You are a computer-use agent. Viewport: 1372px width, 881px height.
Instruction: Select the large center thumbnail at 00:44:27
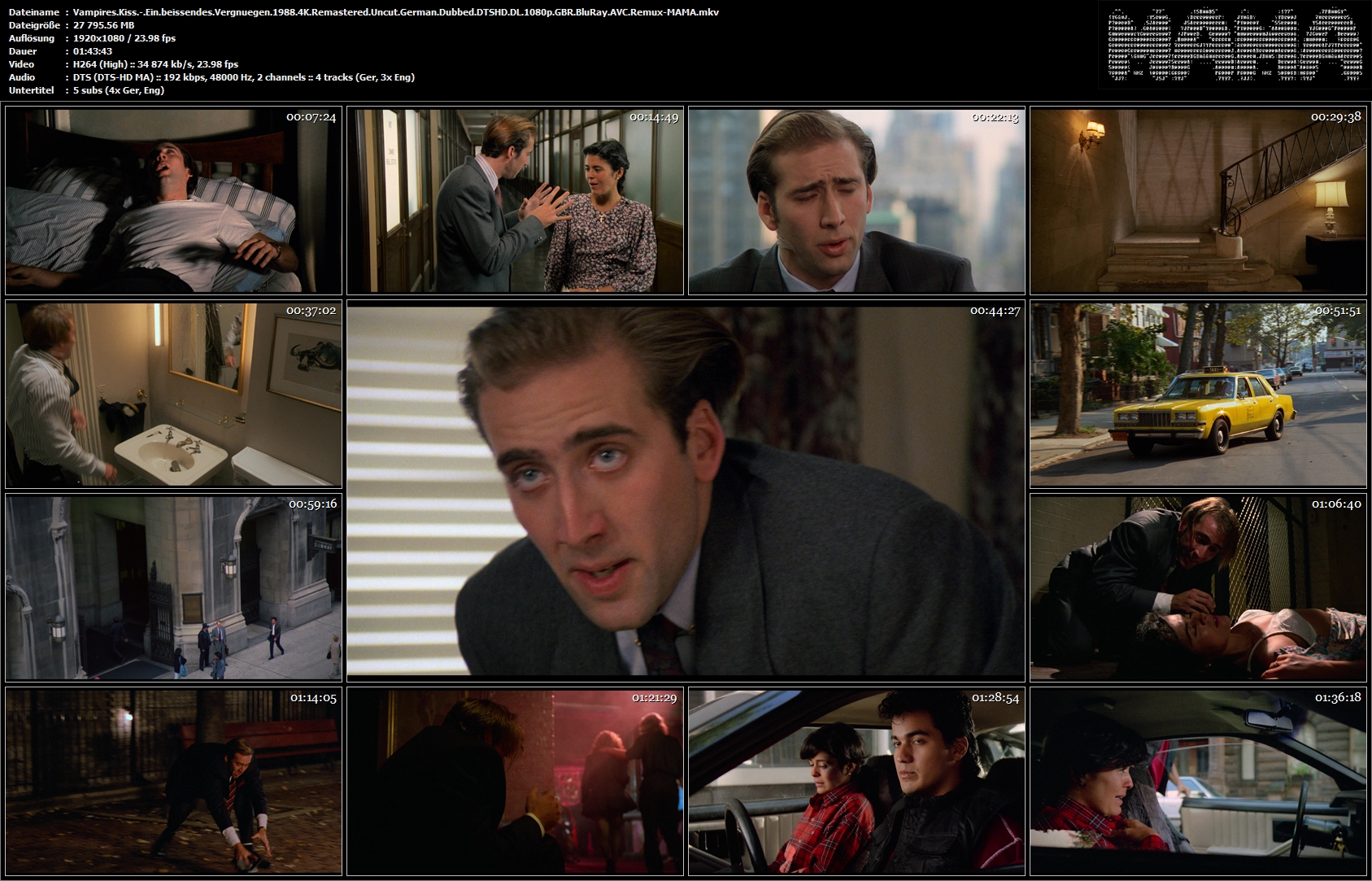click(x=686, y=491)
